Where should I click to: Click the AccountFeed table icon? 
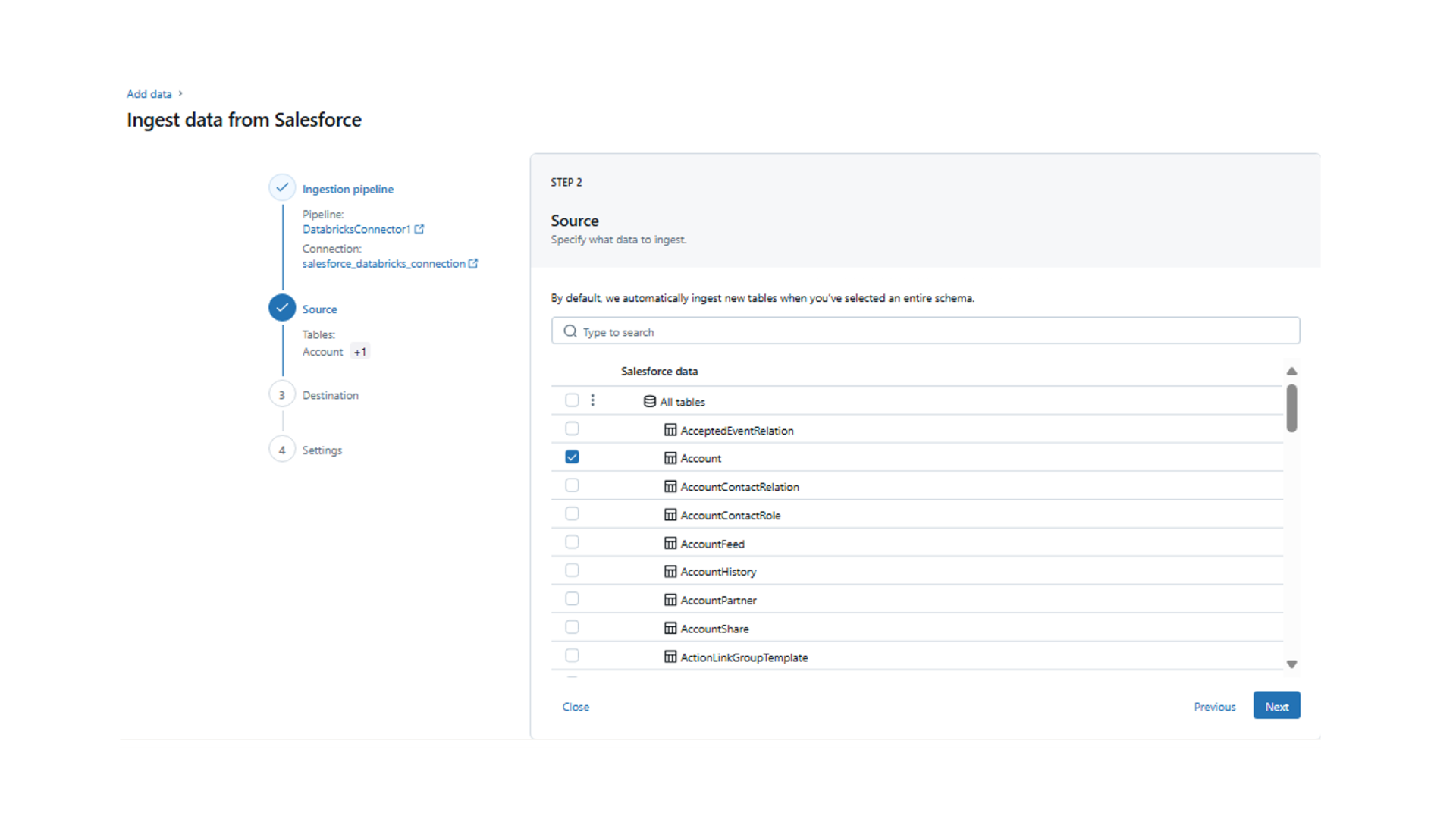point(670,543)
